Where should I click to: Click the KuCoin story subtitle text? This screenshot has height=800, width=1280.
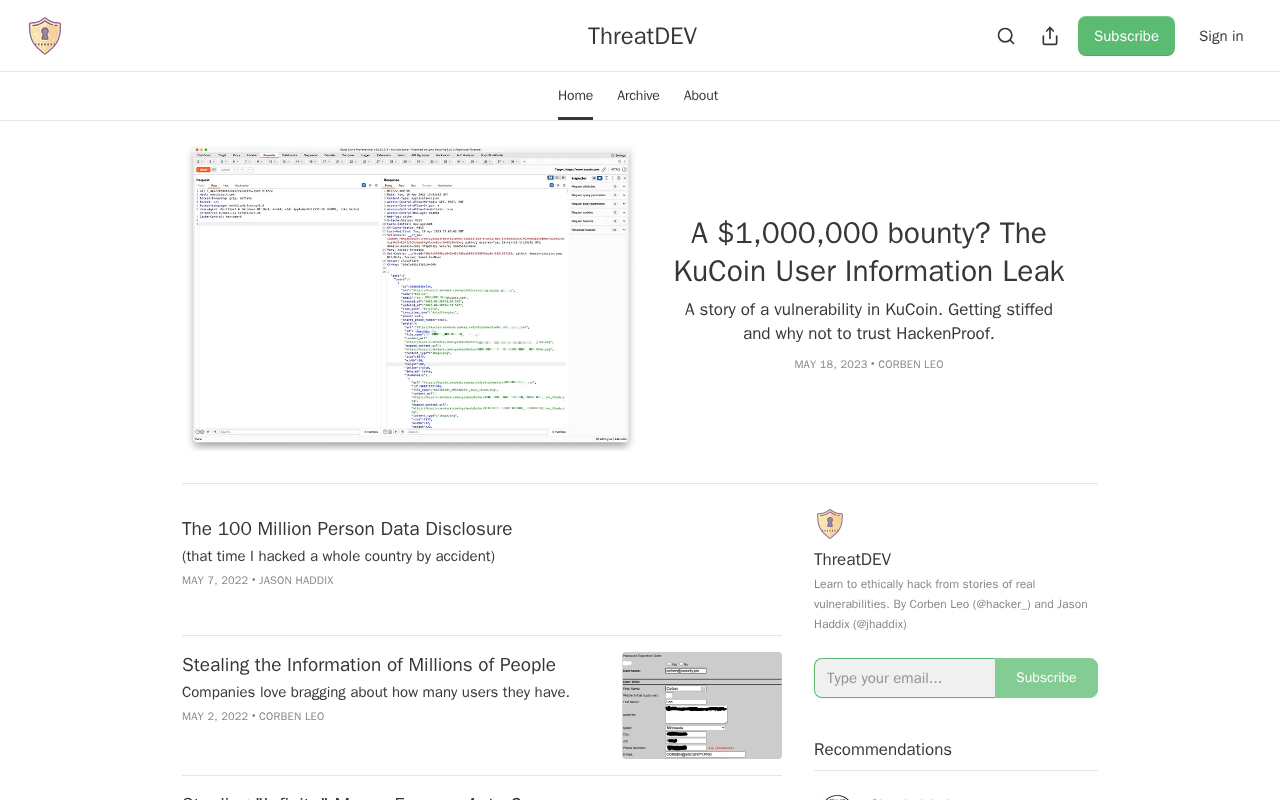[868, 322]
